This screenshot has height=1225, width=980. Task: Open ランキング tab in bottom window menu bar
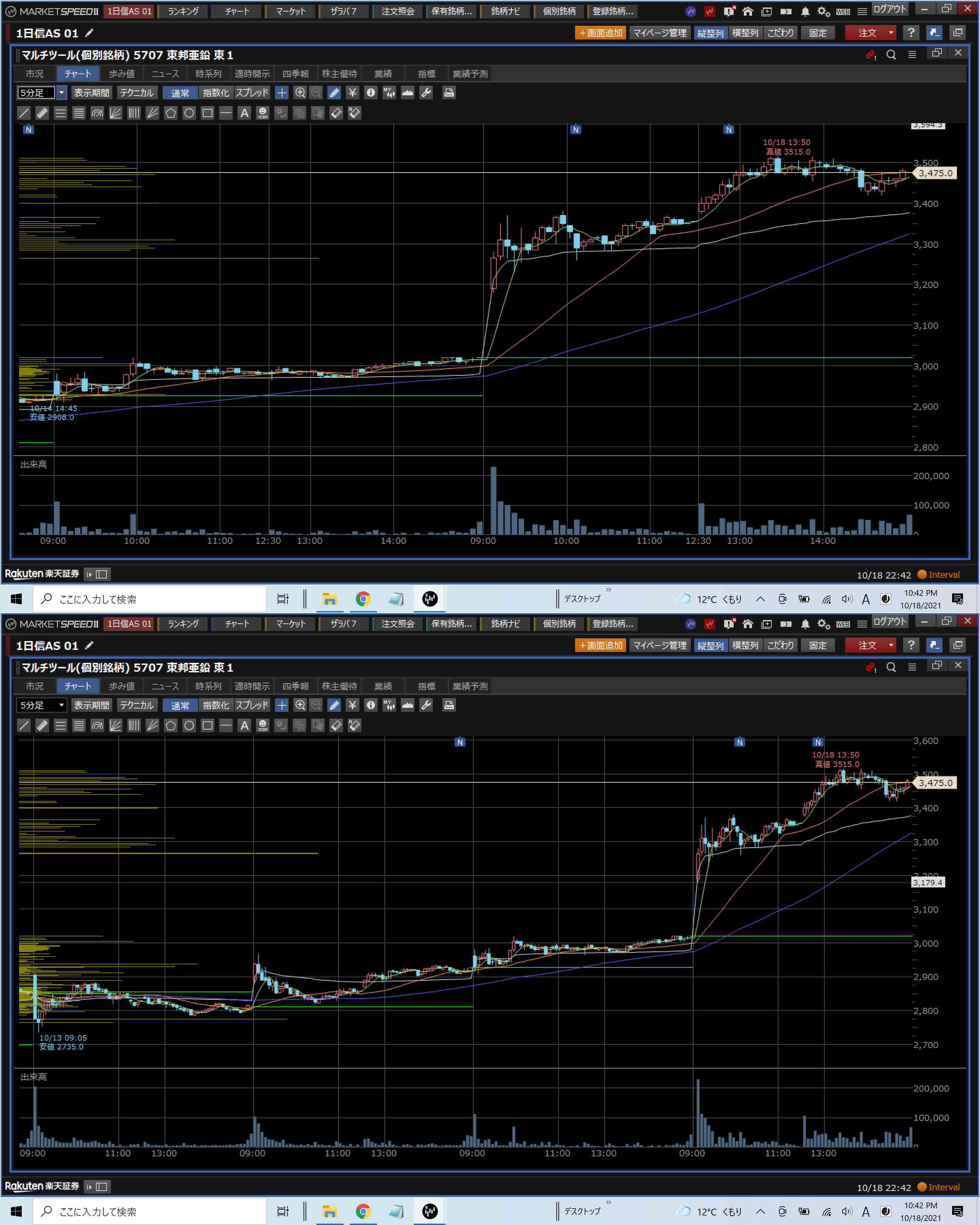(x=183, y=624)
